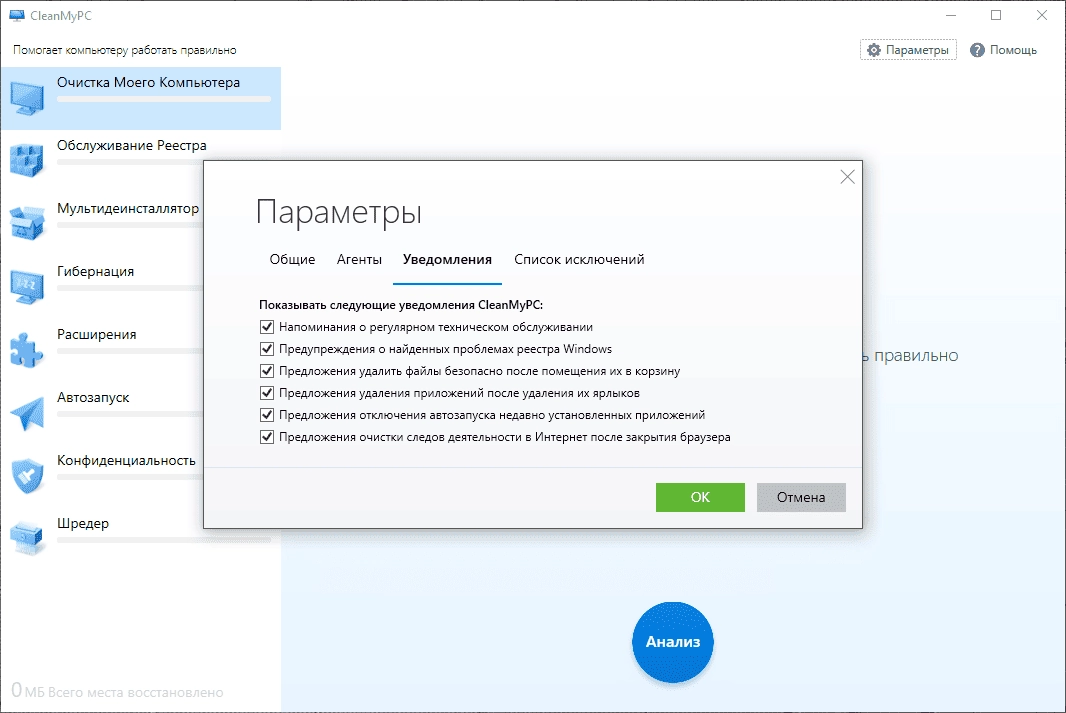1066x713 pixels.
Task: Click the gear icon next to Параметры
Action: [874, 50]
